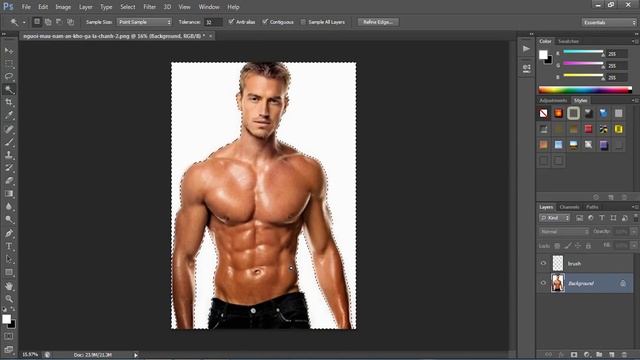Screen dimensions: 640x360
Task: Enable Sample All Layers checkbox
Action: pyautogui.click(x=303, y=22)
